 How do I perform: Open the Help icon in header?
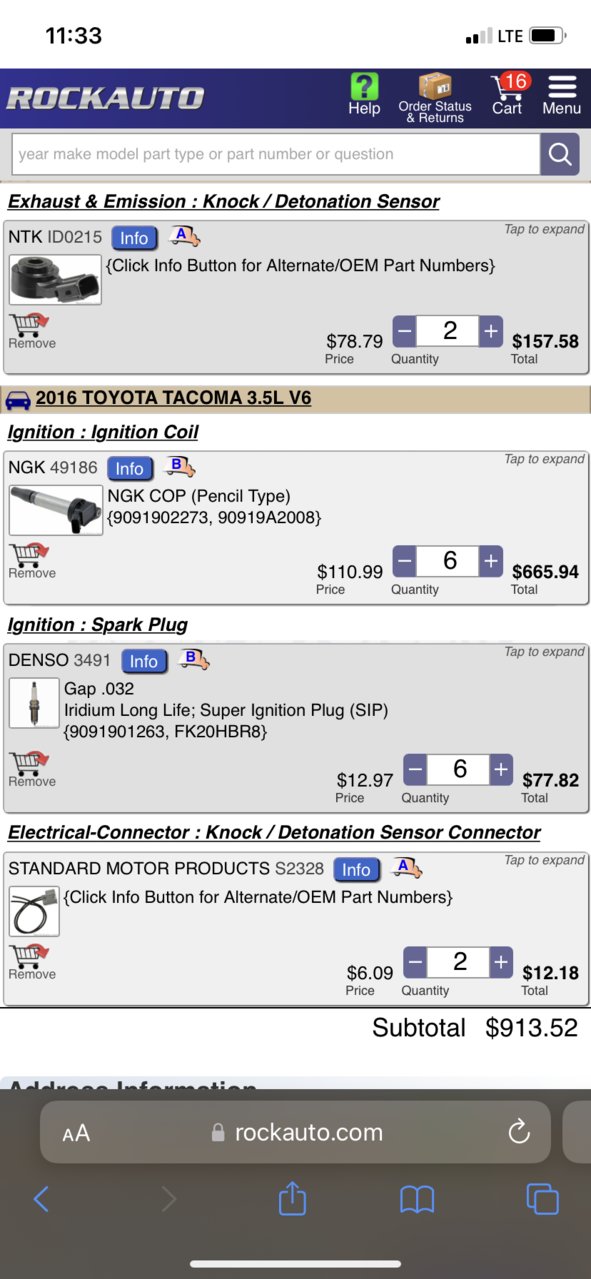(364, 95)
